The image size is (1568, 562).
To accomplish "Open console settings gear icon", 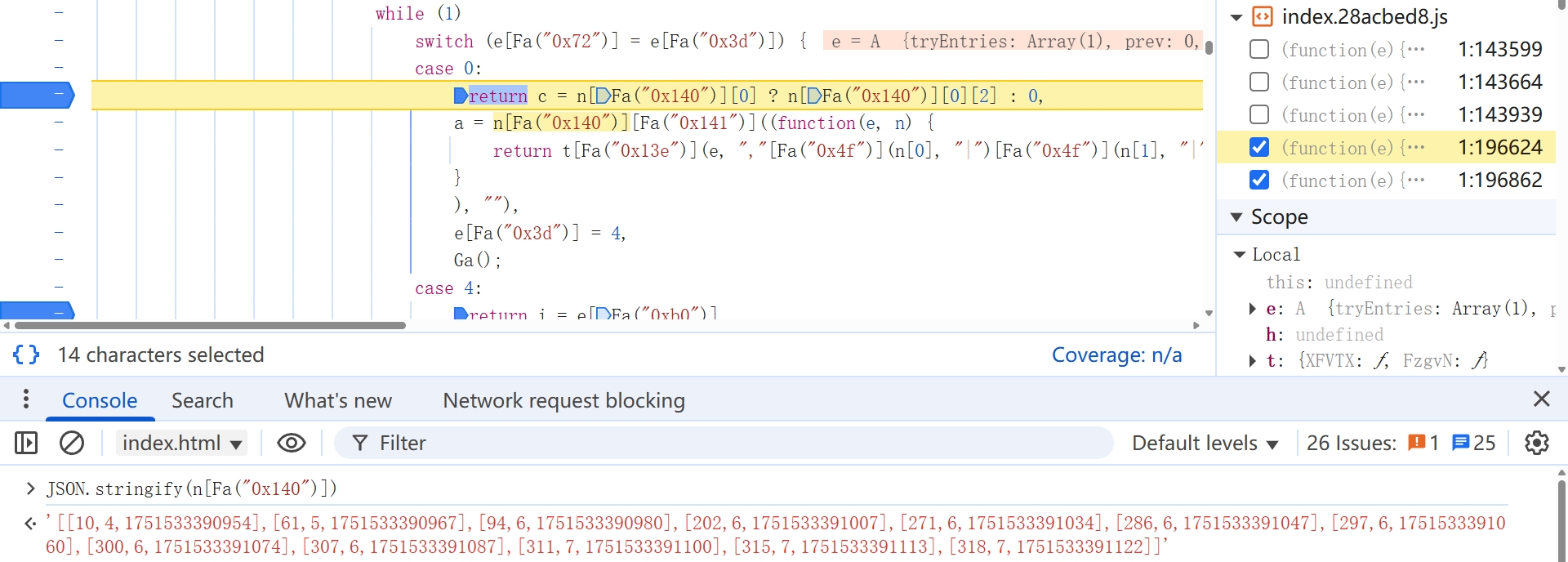I will (x=1537, y=443).
